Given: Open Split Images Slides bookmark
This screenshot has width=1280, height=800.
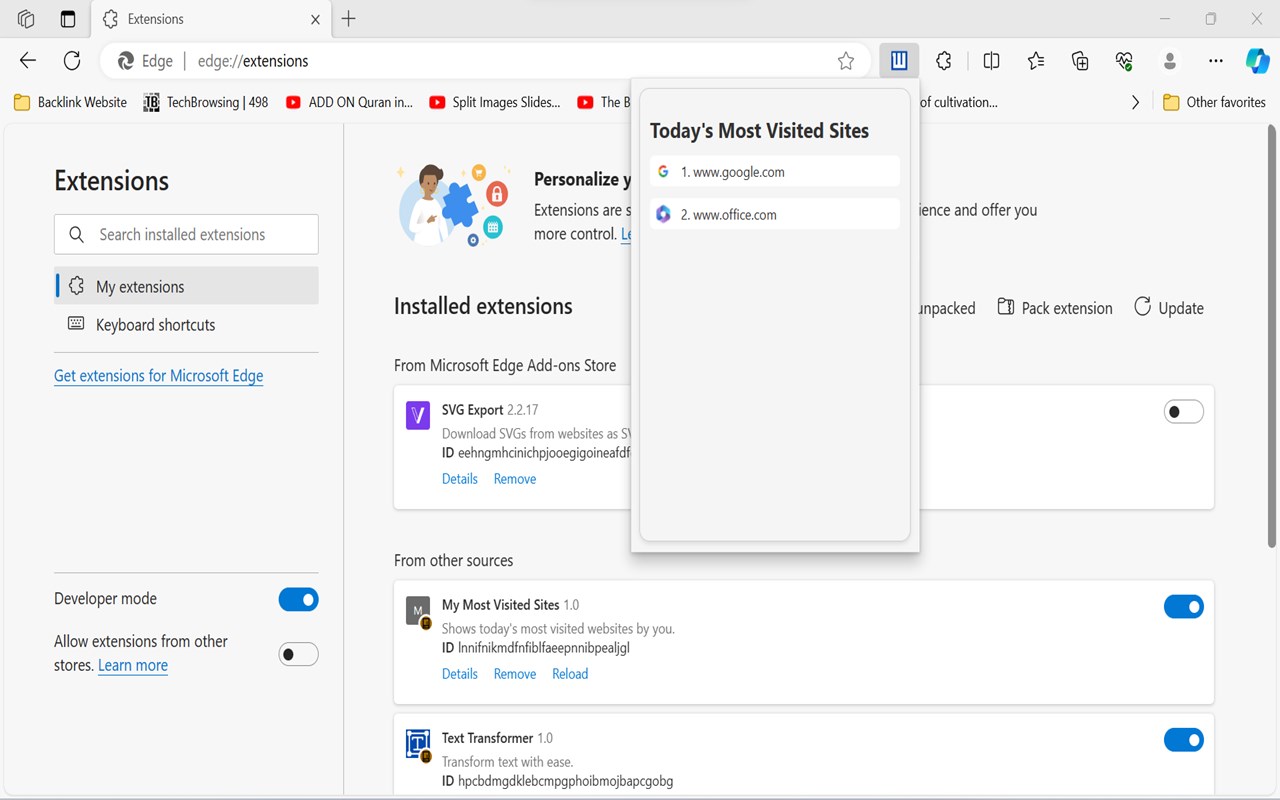Looking at the screenshot, I should [x=495, y=102].
